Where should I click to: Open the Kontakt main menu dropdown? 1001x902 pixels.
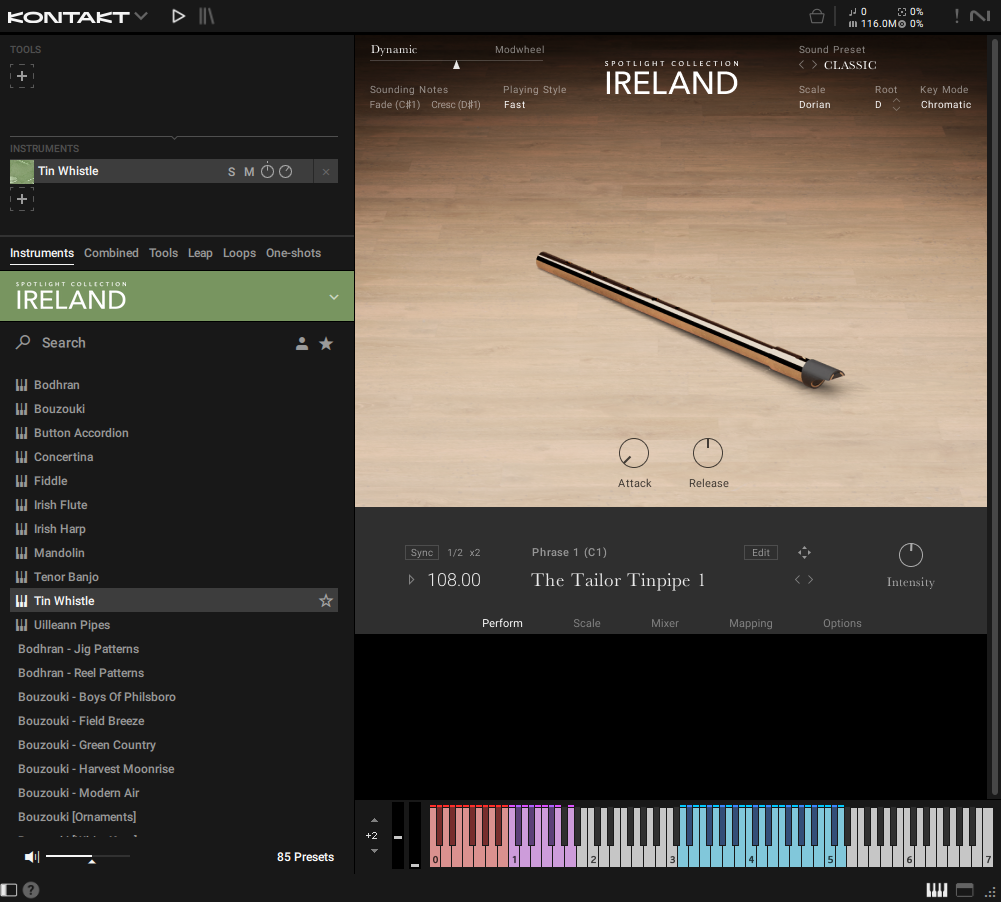(x=140, y=16)
